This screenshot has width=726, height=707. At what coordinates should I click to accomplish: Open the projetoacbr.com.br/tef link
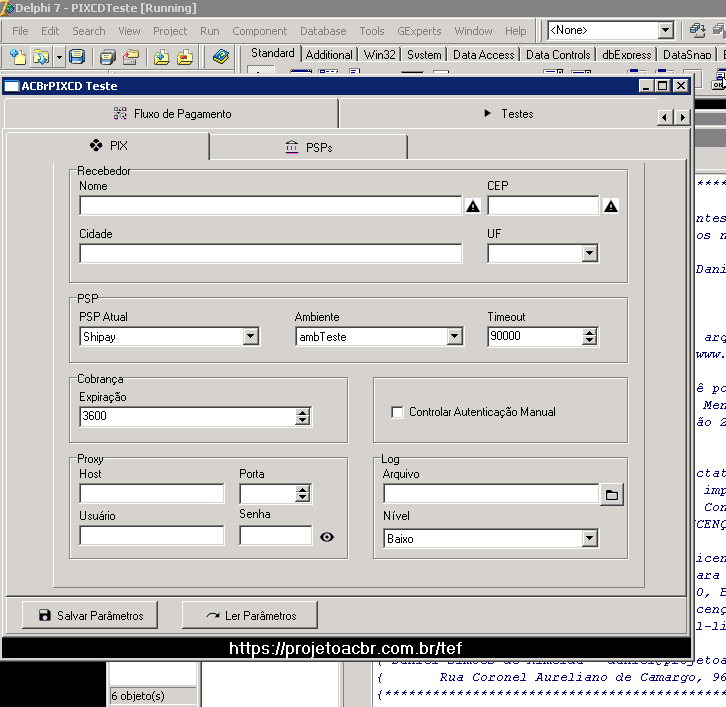345,648
